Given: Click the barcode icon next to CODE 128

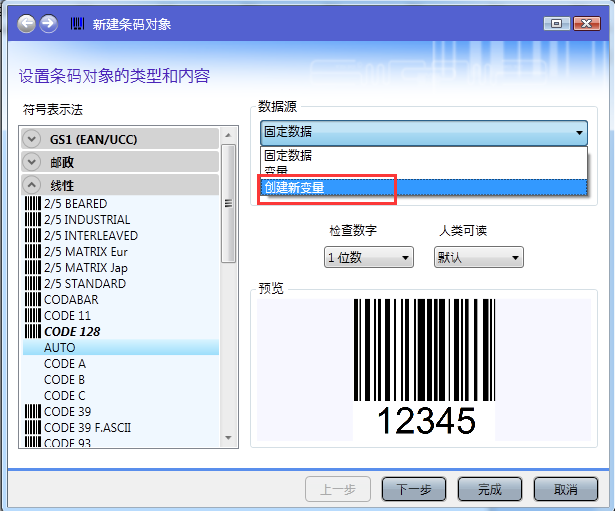Looking at the screenshot, I should (x=33, y=331).
